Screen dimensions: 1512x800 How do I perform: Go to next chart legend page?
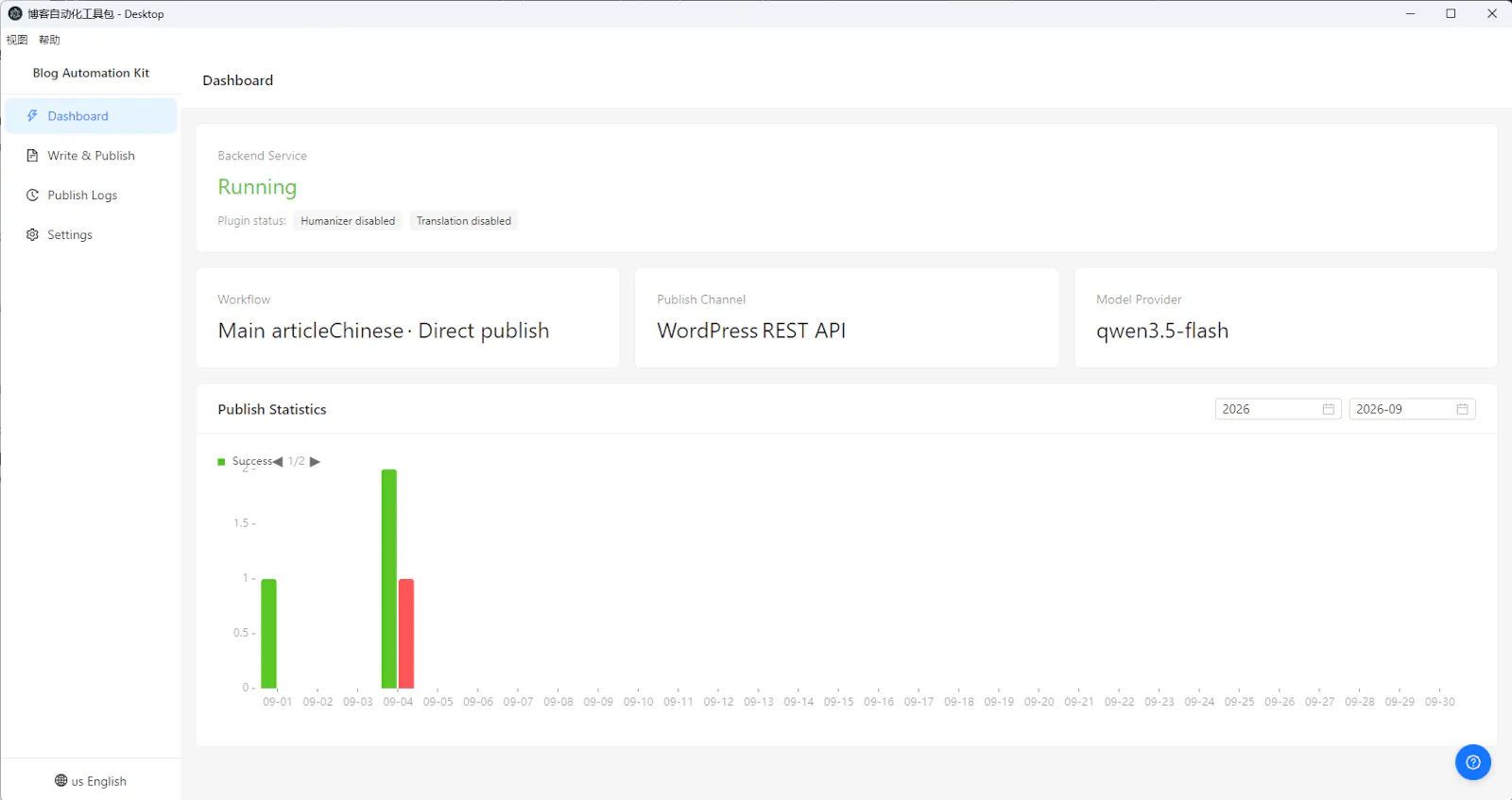[316, 462]
